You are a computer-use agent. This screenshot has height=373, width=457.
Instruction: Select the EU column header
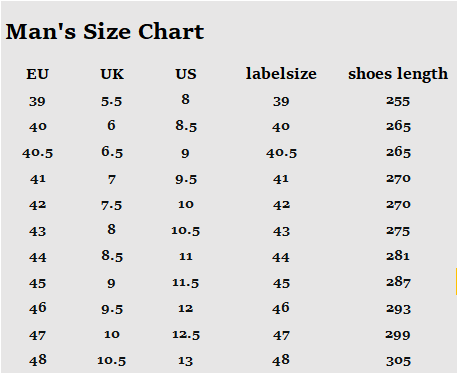click(38, 74)
